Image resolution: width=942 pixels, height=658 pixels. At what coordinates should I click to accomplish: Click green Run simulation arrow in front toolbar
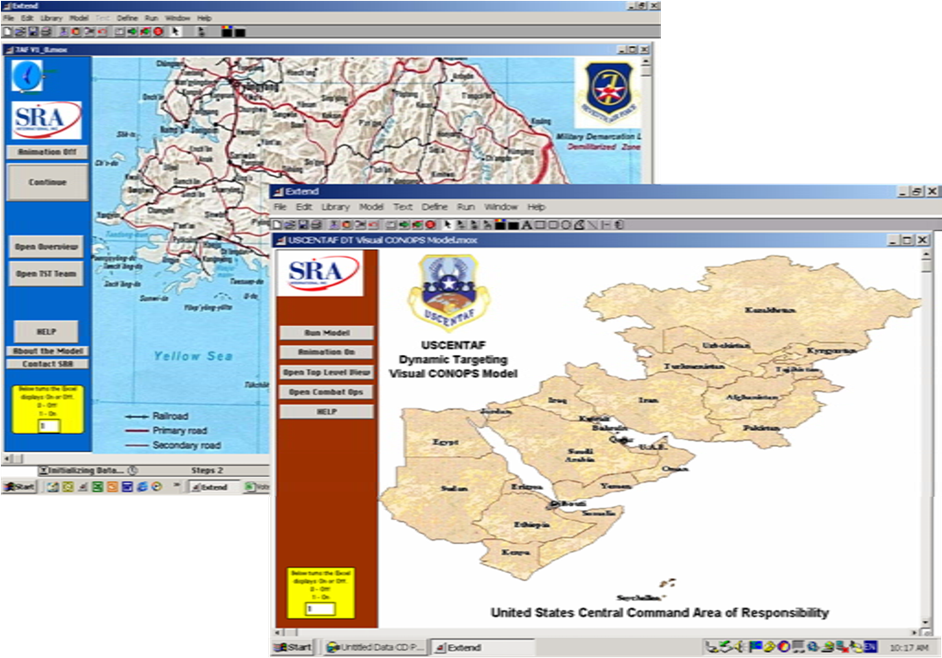(404, 225)
